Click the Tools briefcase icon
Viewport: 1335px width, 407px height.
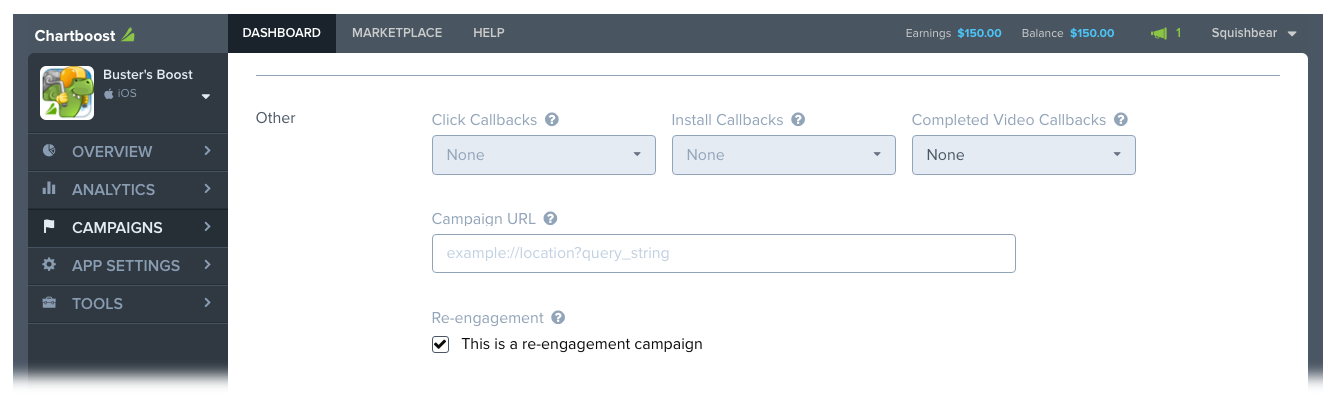pos(49,303)
